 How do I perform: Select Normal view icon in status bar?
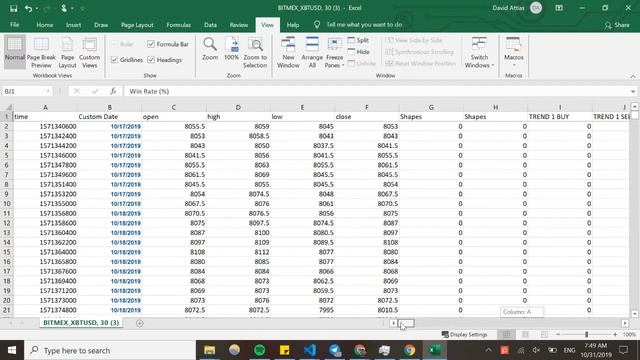point(507,334)
